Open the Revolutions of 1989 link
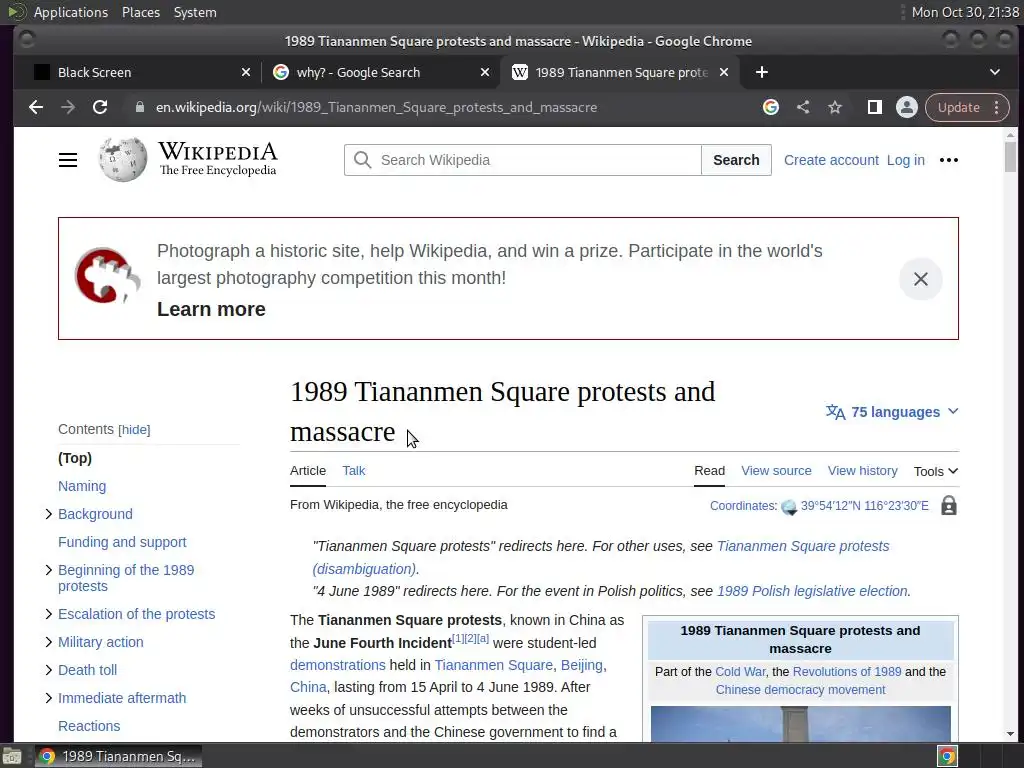 (846, 671)
